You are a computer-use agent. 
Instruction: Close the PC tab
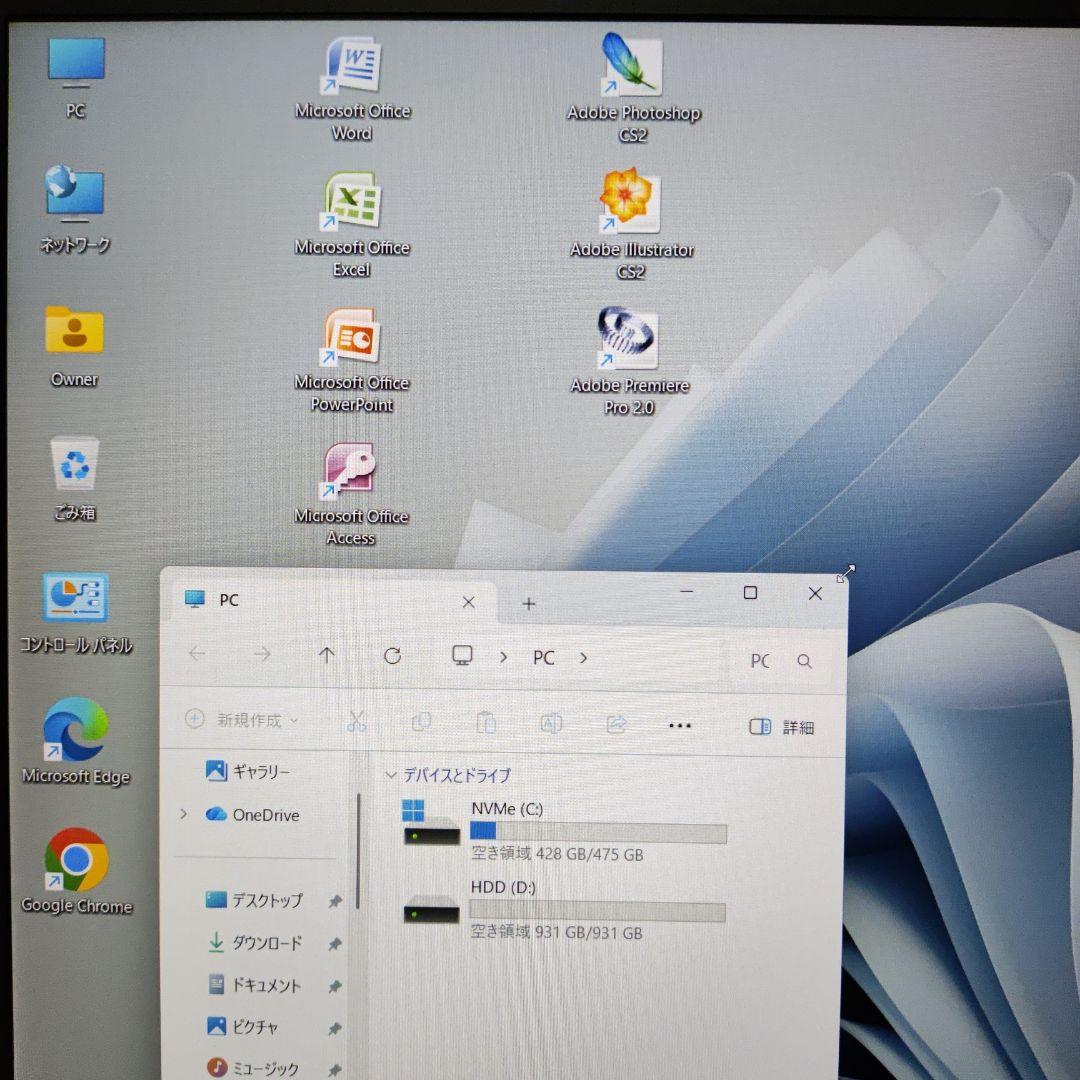[x=468, y=602]
